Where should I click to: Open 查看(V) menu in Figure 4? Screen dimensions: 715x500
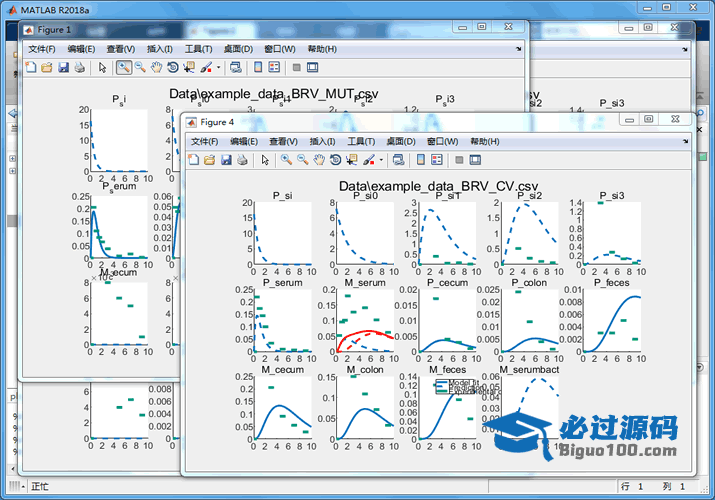tap(284, 142)
